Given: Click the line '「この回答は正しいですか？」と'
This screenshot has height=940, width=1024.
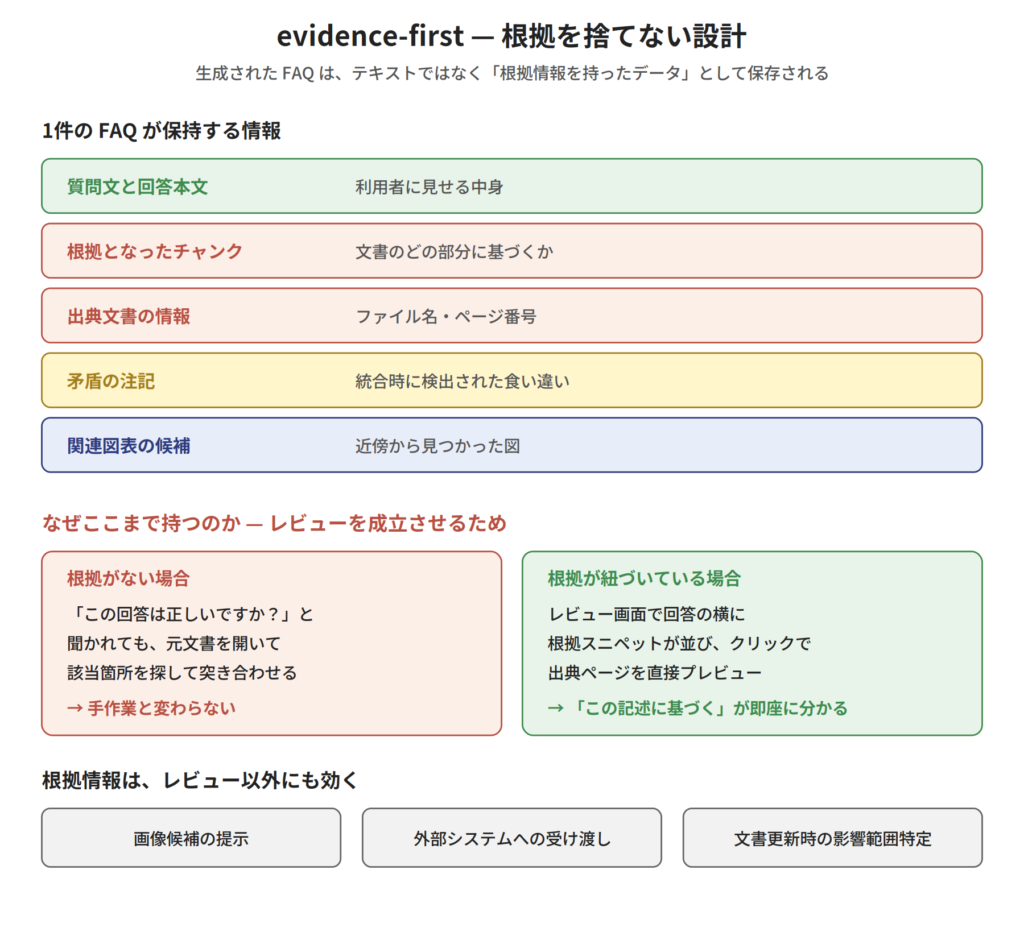Looking at the screenshot, I should (x=191, y=614).
